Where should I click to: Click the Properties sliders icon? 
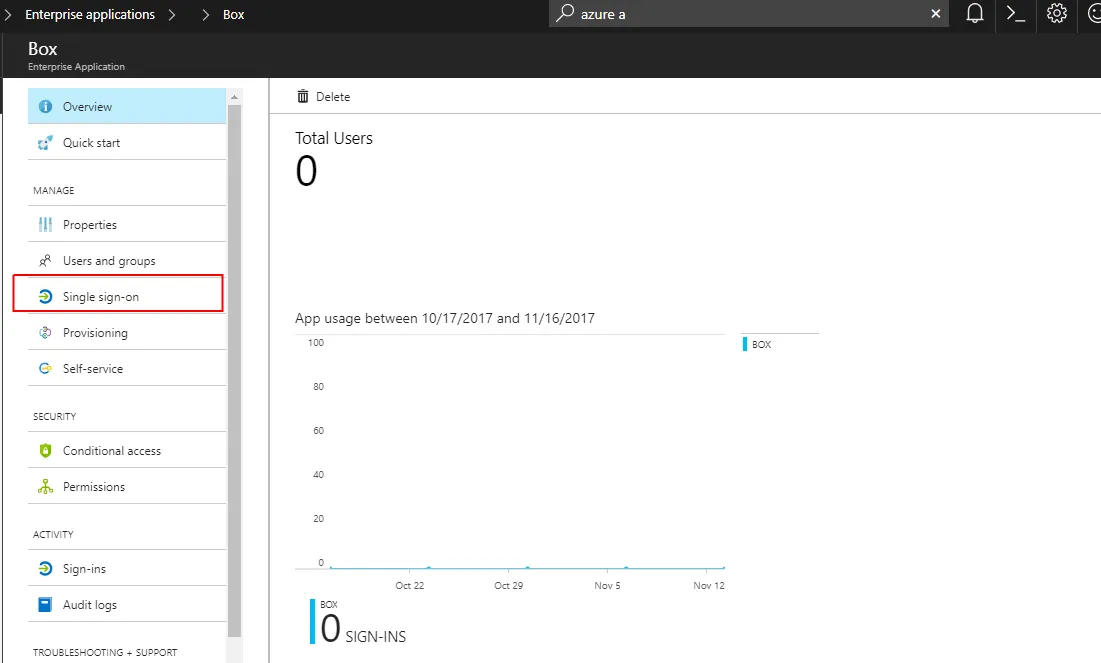point(45,225)
